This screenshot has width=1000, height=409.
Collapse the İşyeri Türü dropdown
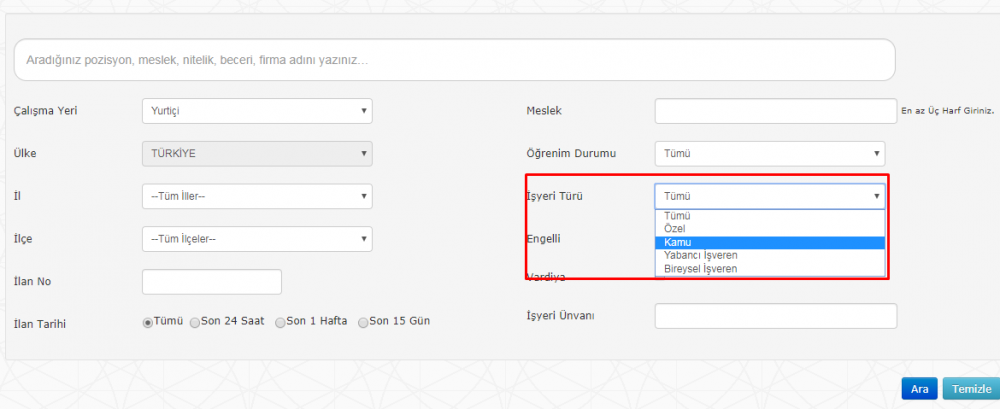coord(769,197)
